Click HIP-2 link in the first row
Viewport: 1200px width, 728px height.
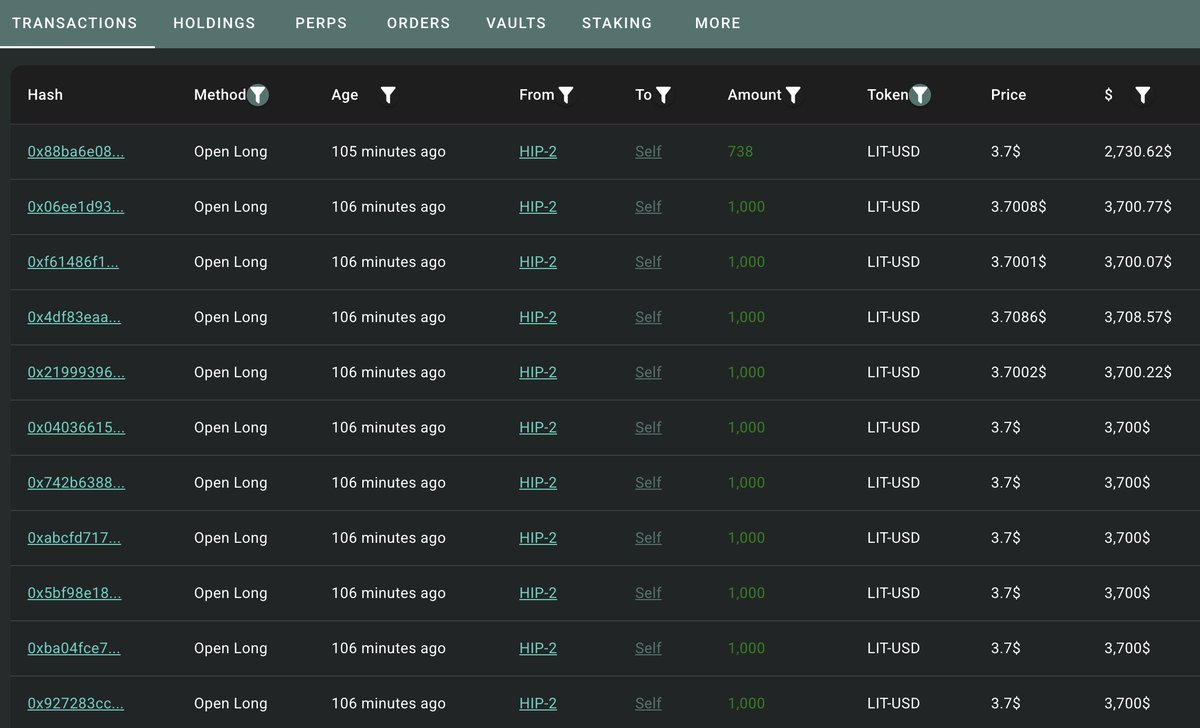[538, 152]
